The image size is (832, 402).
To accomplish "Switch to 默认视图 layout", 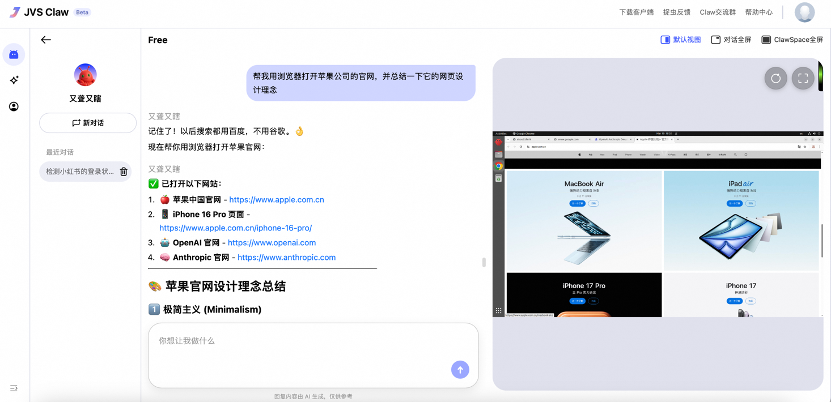I will tap(681, 40).
